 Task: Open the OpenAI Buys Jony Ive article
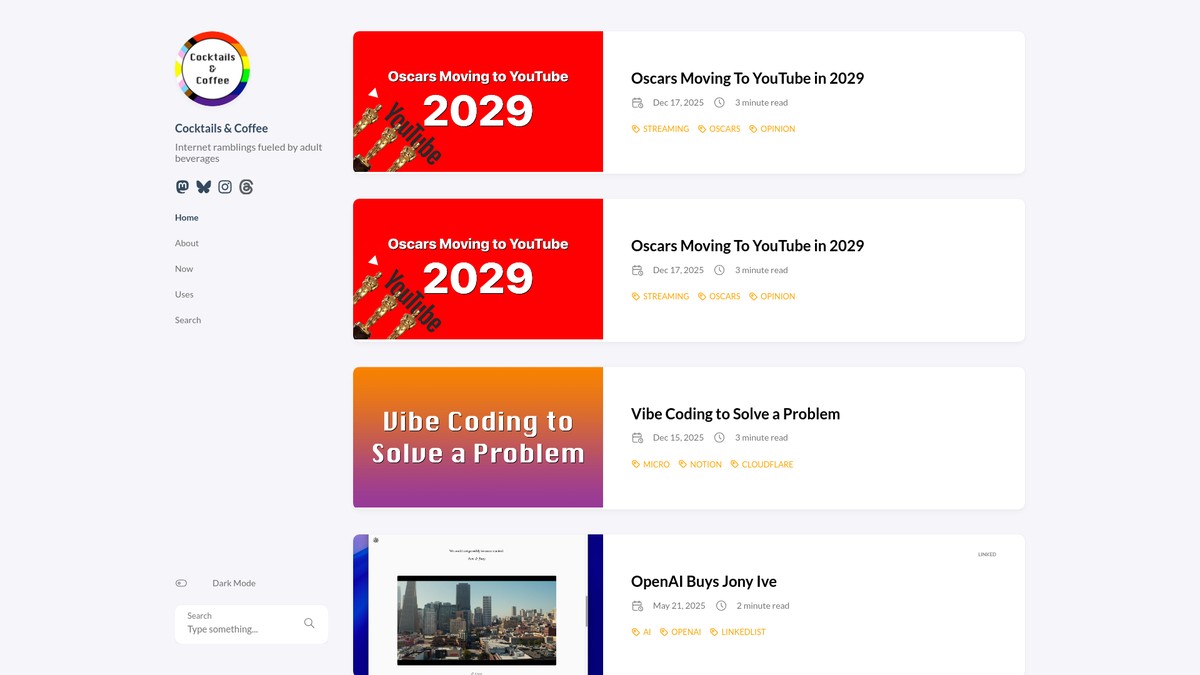click(704, 582)
